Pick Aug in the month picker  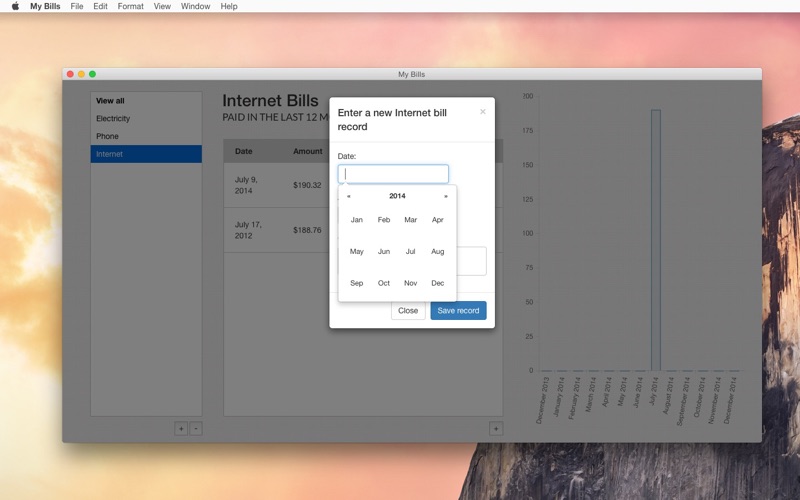(x=438, y=252)
